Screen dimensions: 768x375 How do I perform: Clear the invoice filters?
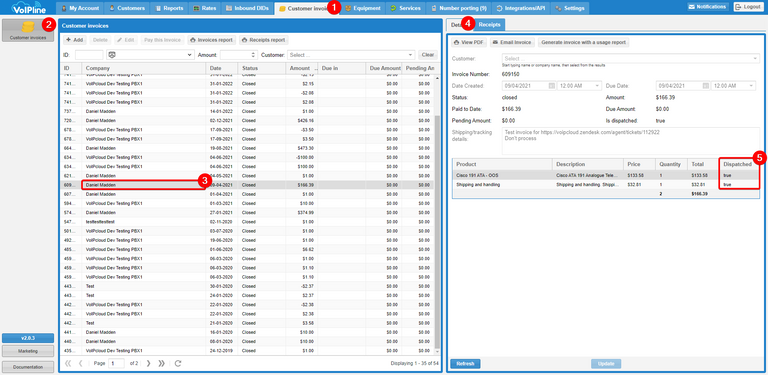click(428, 55)
